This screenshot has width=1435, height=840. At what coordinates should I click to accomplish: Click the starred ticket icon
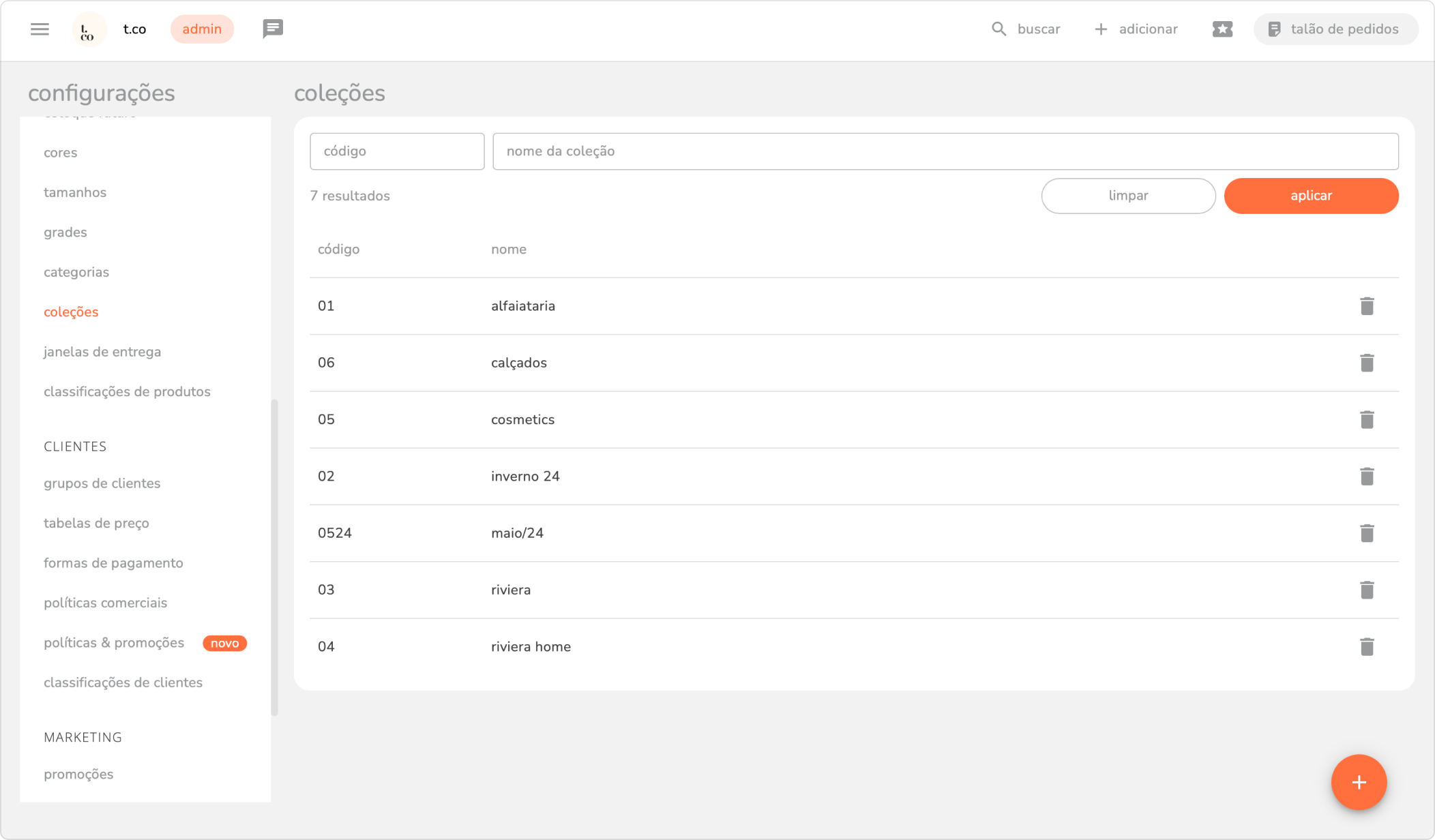tap(1222, 29)
